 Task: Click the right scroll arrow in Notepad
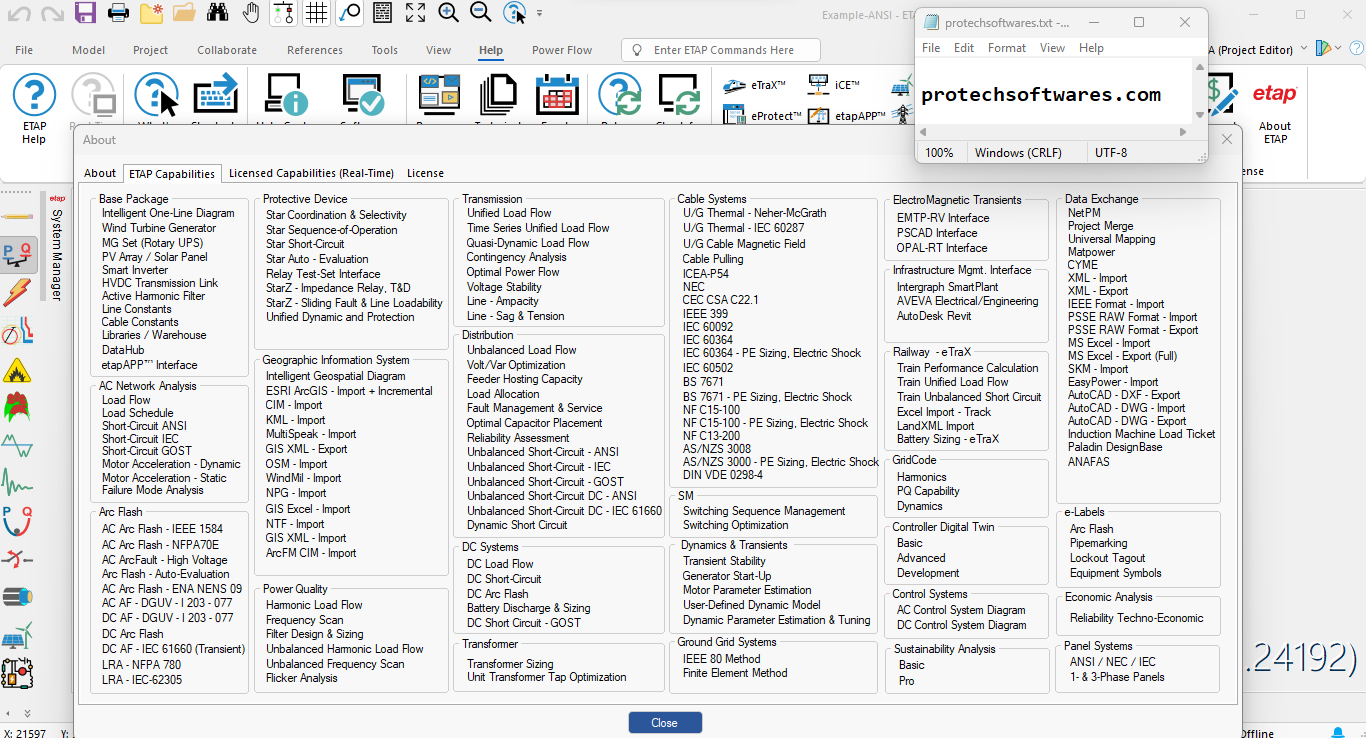(x=1185, y=131)
